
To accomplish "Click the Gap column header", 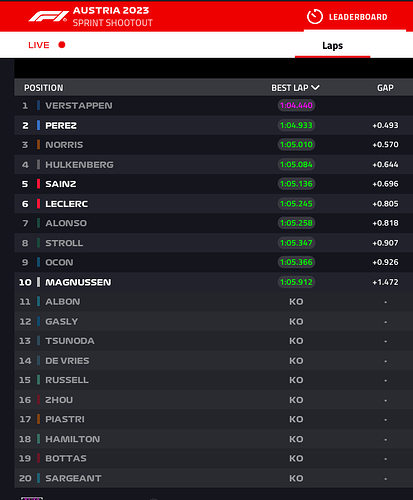I will point(385,88).
